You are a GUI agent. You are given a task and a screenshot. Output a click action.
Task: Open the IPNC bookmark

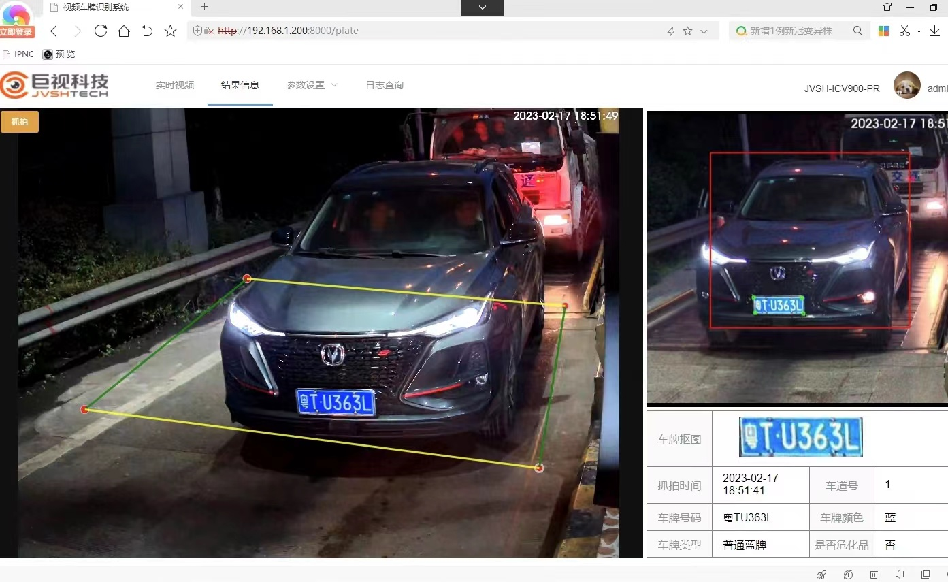pos(19,54)
